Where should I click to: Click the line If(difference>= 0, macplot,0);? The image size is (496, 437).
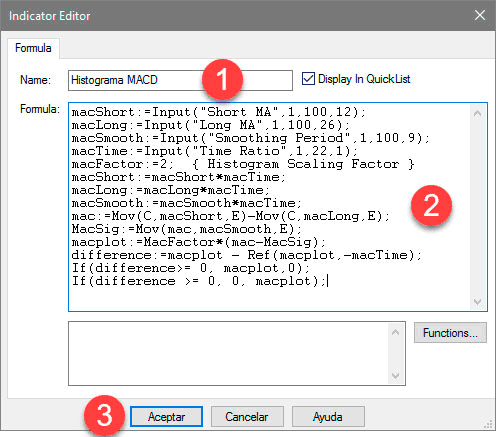tap(191, 268)
